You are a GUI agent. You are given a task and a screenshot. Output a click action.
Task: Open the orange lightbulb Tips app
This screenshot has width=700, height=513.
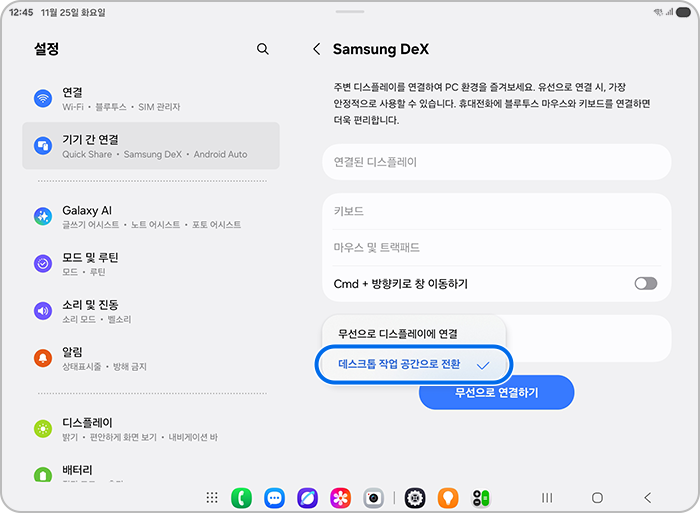[448, 498]
